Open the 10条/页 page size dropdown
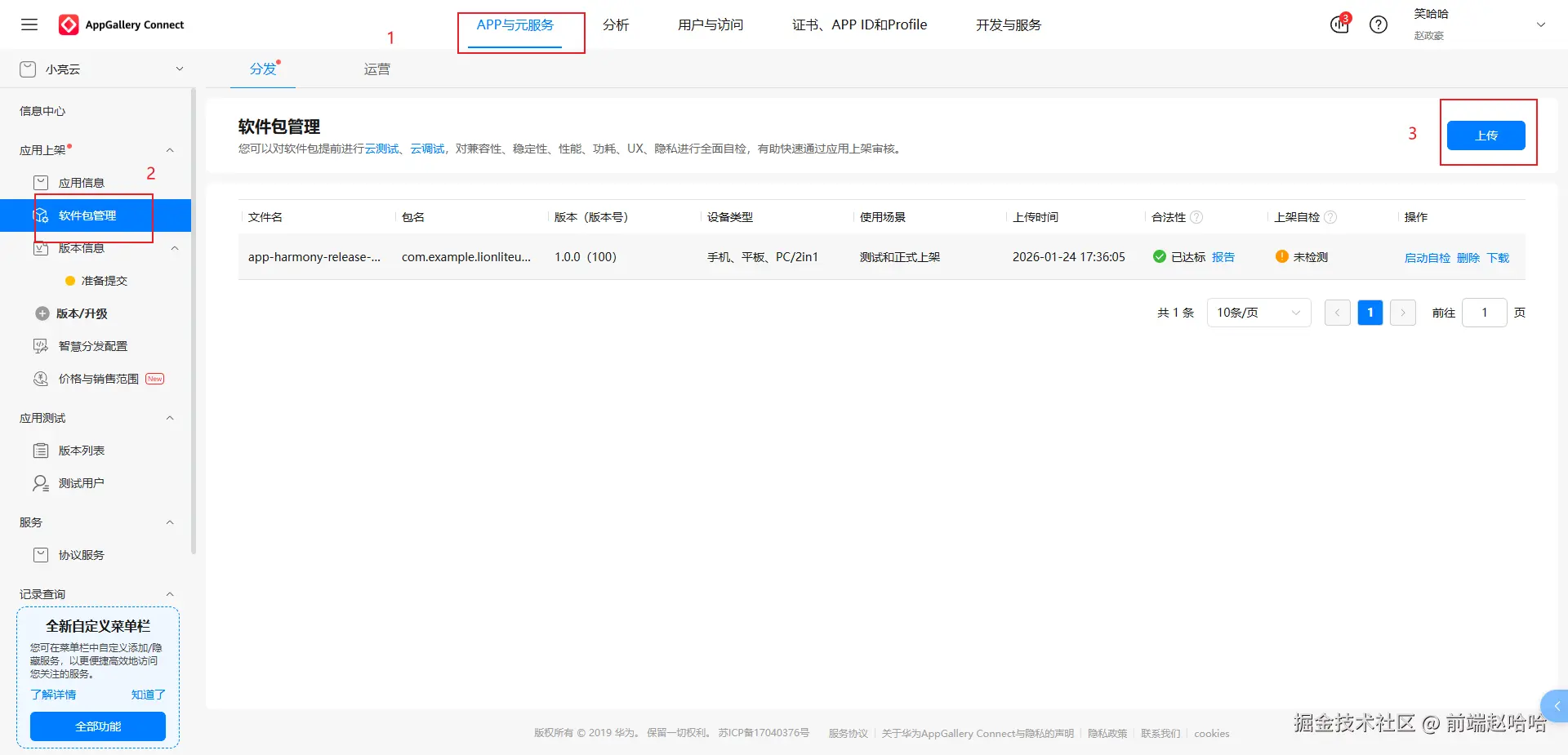1568x755 pixels. (1258, 313)
